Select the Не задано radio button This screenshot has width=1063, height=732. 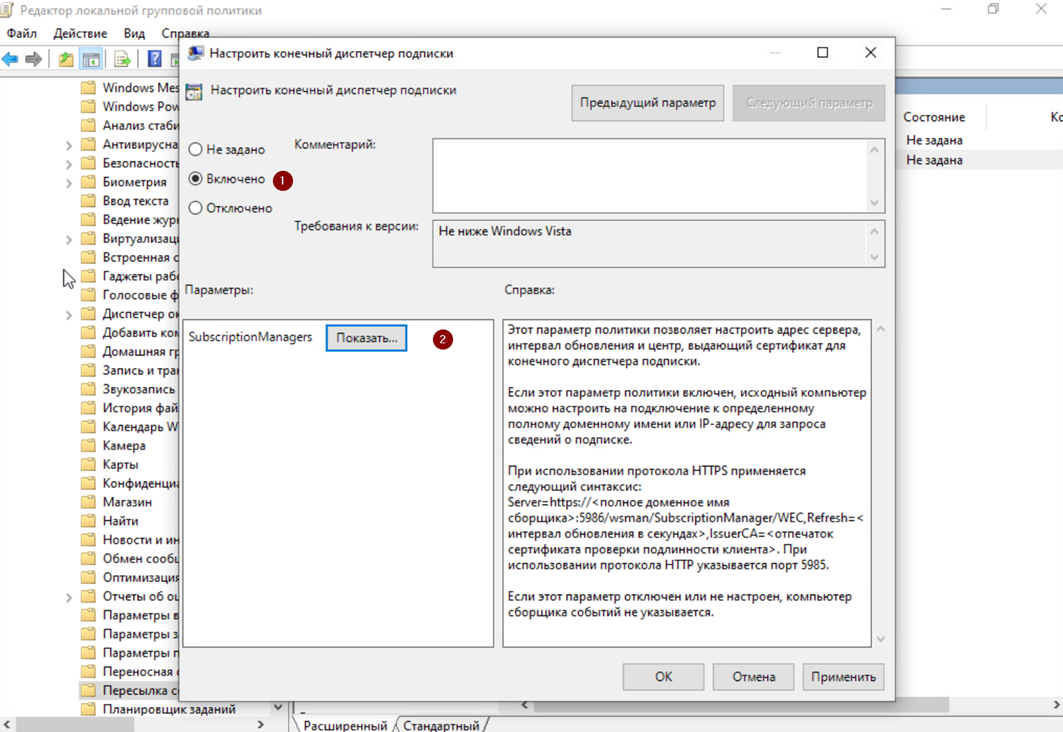[196, 150]
